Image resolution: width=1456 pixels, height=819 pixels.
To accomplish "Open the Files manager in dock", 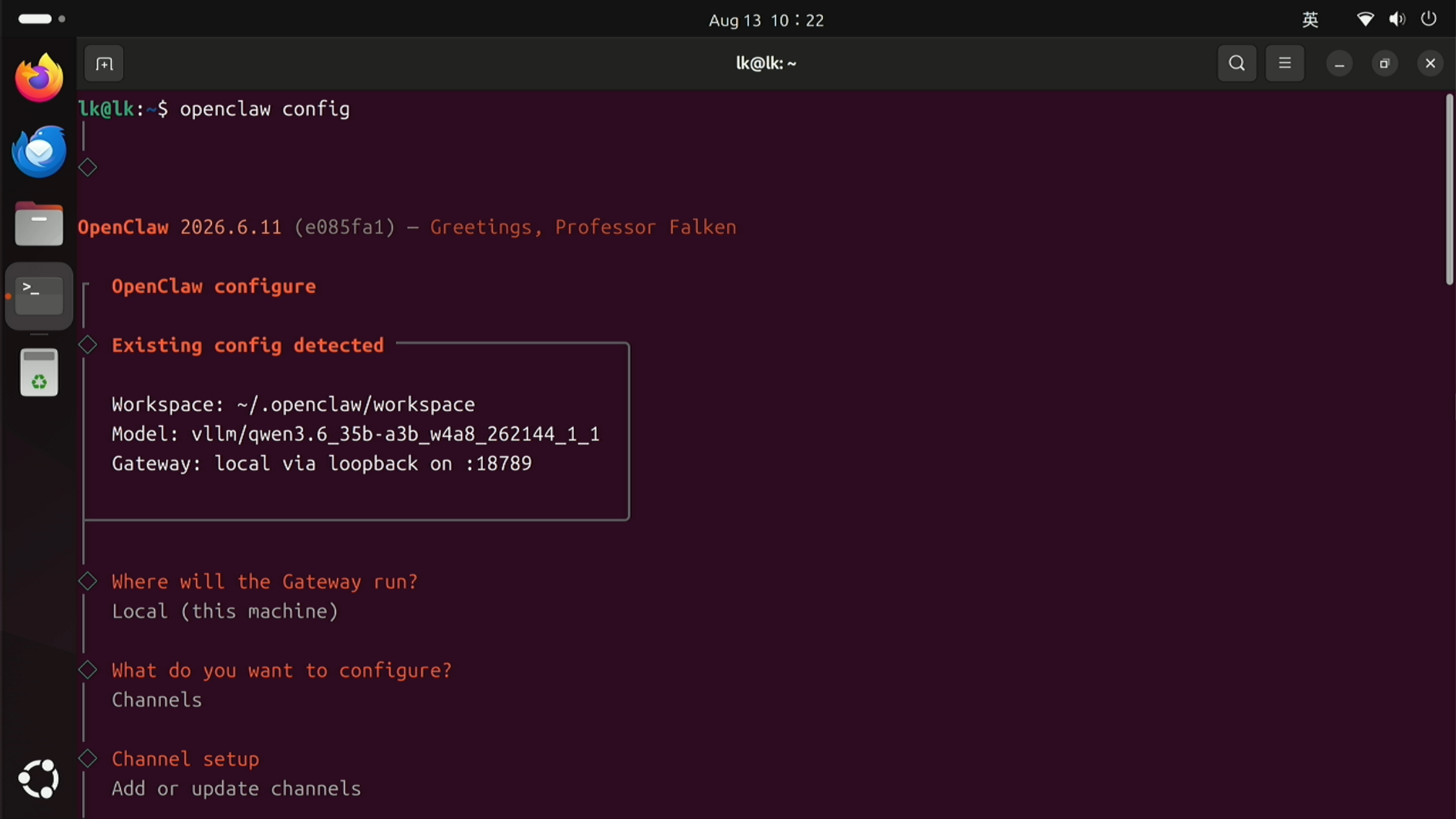I will click(39, 224).
